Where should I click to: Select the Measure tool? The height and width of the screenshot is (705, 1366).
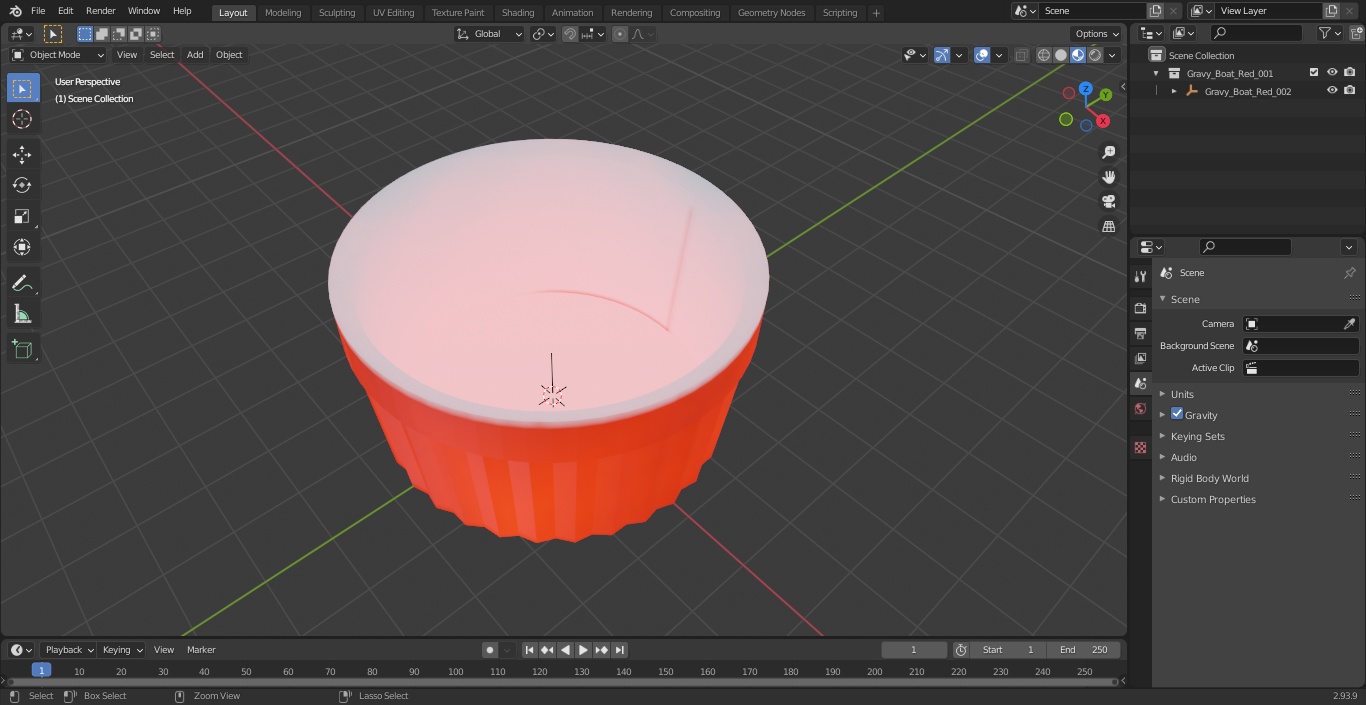22,314
